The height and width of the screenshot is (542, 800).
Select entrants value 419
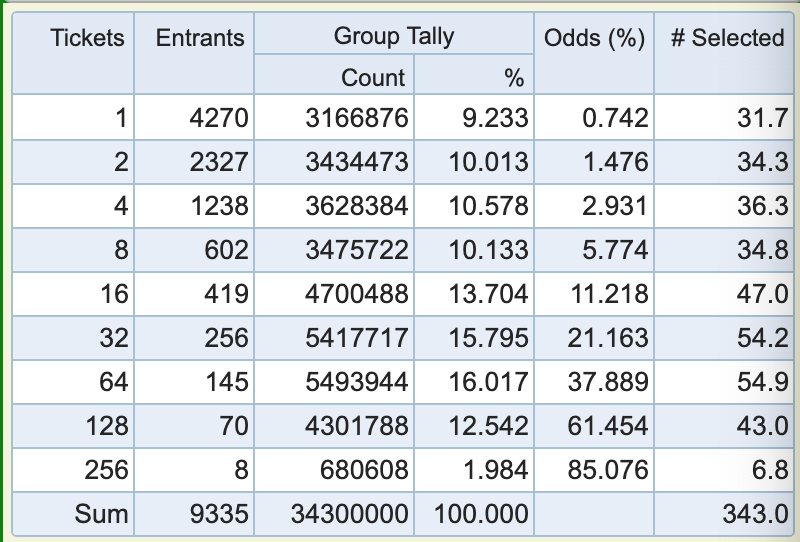pyautogui.click(x=226, y=294)
